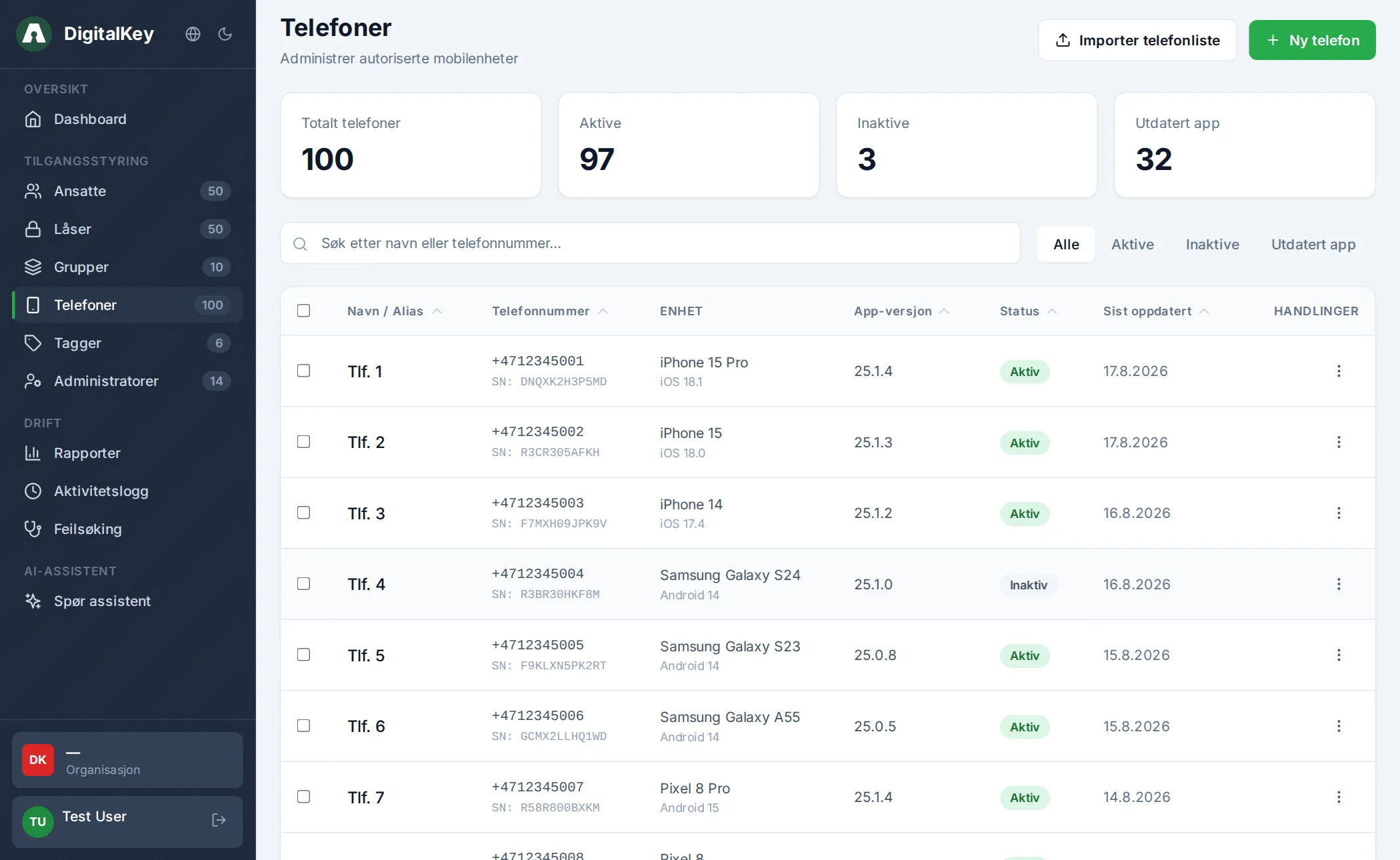Click the Inaktive stat card
This screenshot has height=860, width=1400.
coord(967,145)
